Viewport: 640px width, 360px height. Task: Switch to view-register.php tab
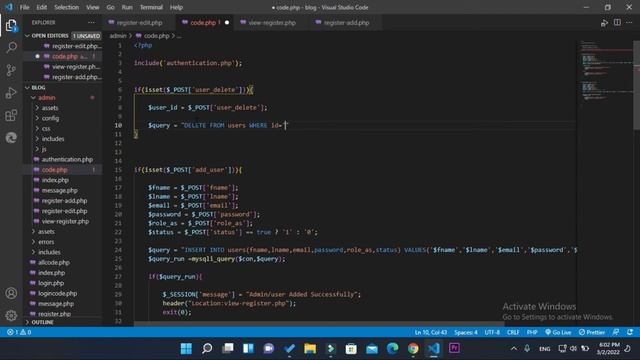click(272, 23)
